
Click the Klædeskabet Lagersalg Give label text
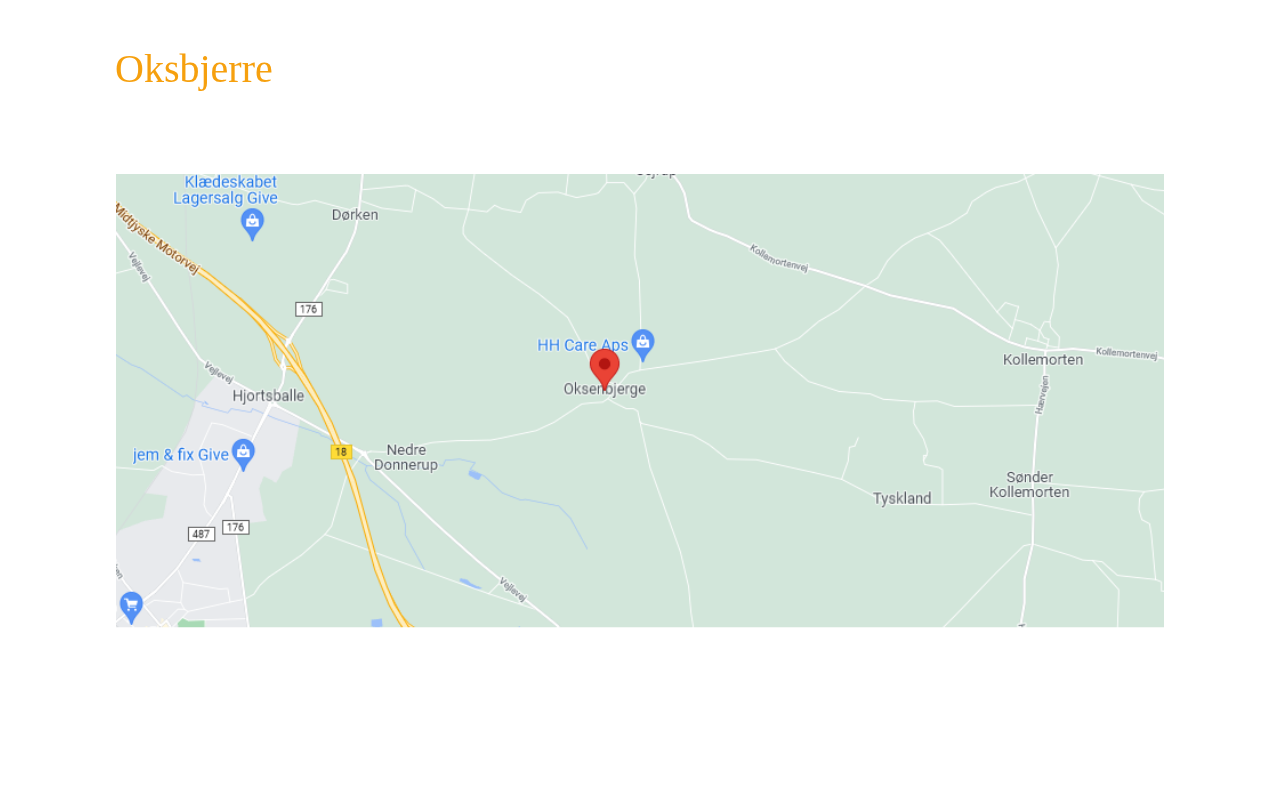pyautogui.click(x=226, y=190)
